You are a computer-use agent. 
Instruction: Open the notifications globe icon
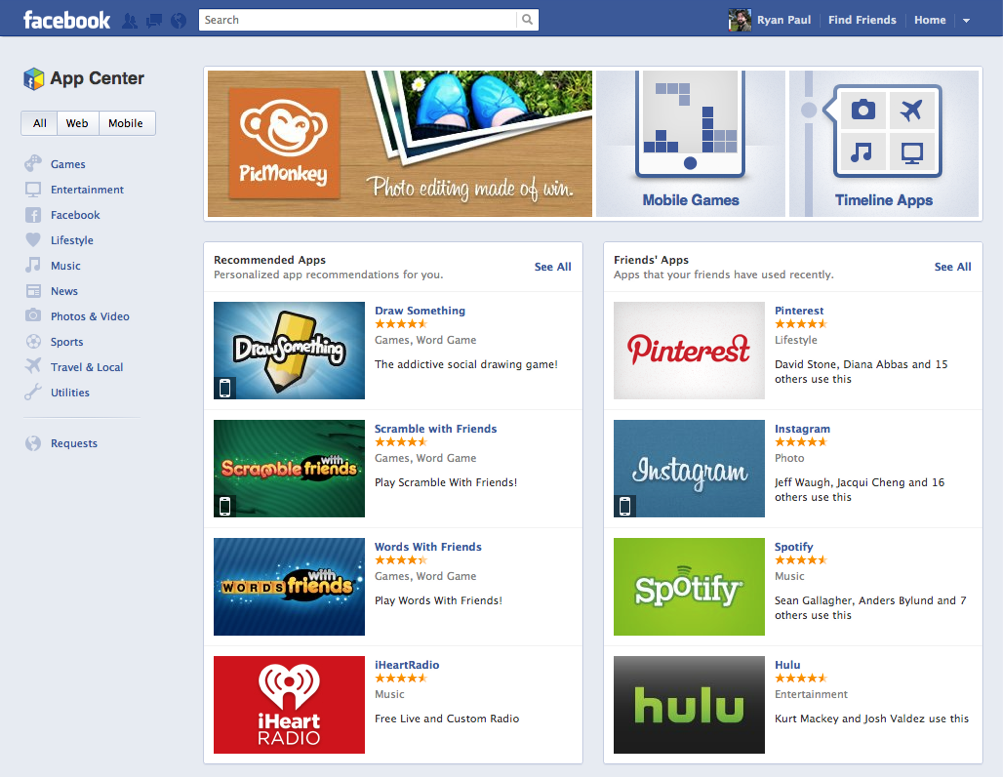pyautogui.click(x=179, y=20)
